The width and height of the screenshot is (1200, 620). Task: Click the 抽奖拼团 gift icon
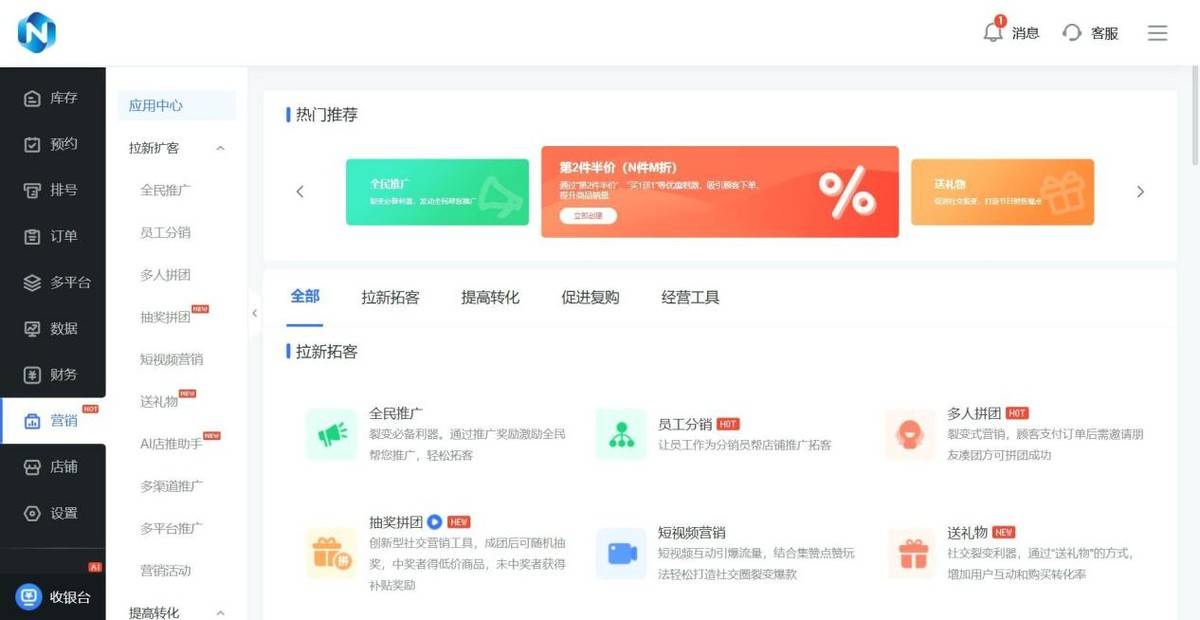(x=331, y=553)
